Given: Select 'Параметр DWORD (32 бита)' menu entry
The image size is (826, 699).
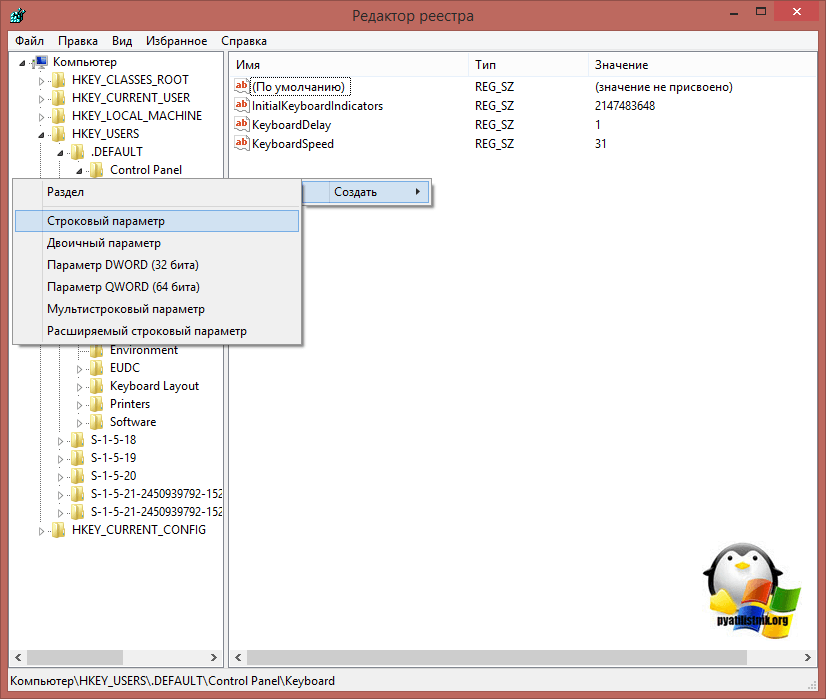Looking at the screenshot, I should 123,265.
